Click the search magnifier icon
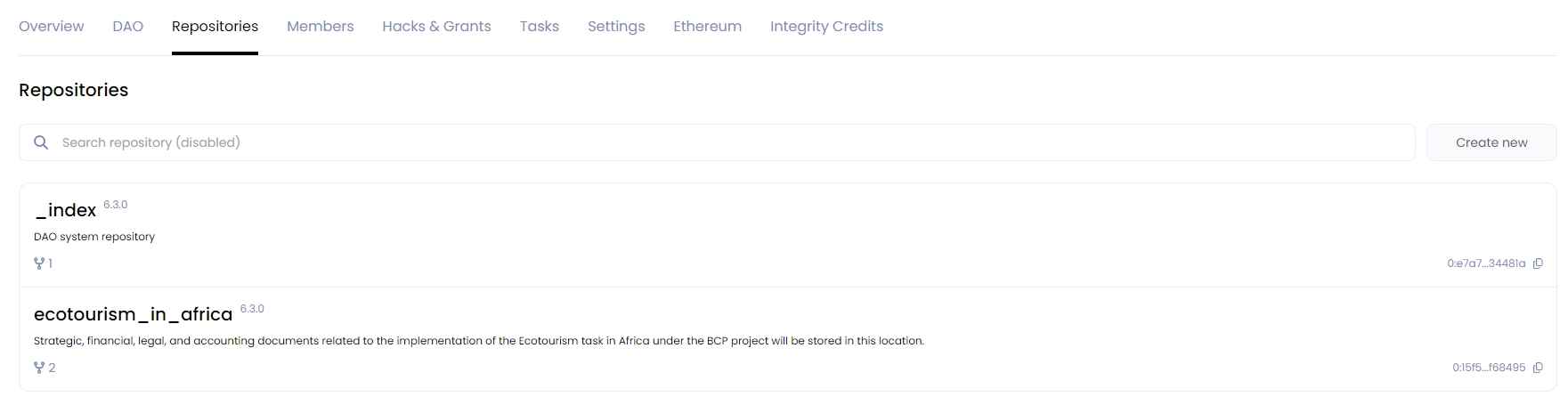Screen dimensions: 1568x405 (x=41, y=142)
